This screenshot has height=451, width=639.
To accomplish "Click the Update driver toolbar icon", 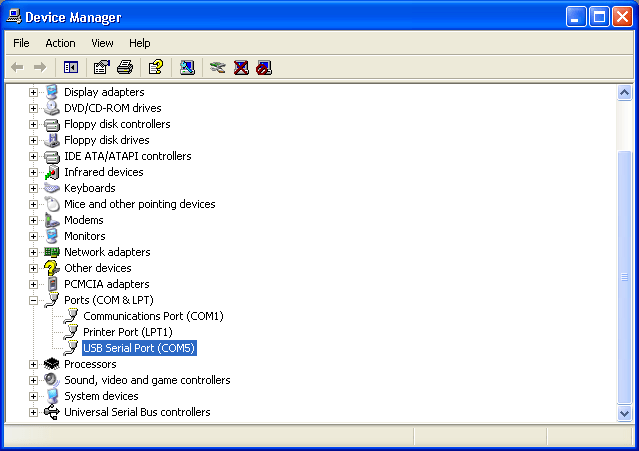I will (218, 67).
